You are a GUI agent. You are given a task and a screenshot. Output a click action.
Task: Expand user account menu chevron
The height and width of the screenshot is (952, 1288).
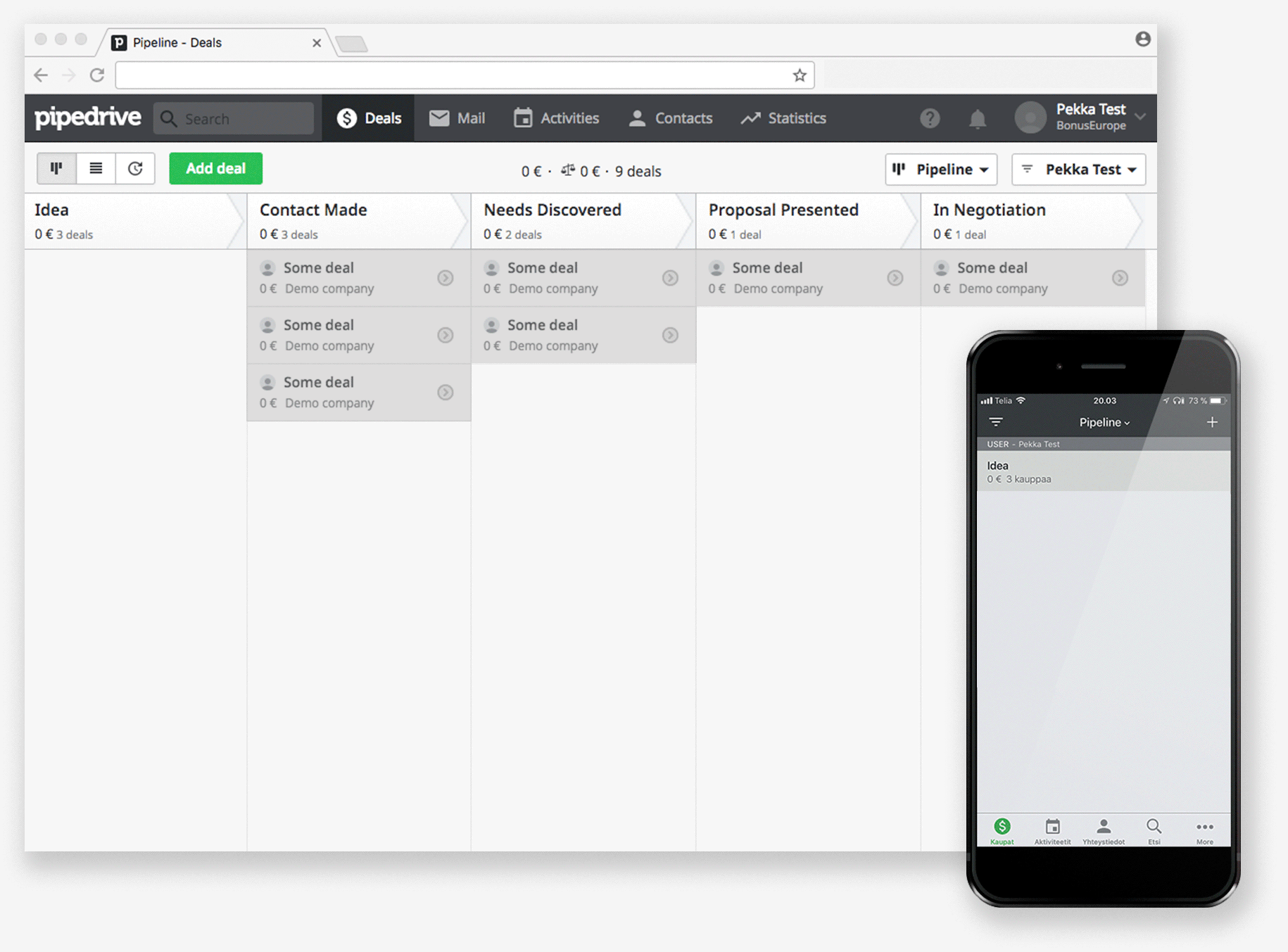1140,117
